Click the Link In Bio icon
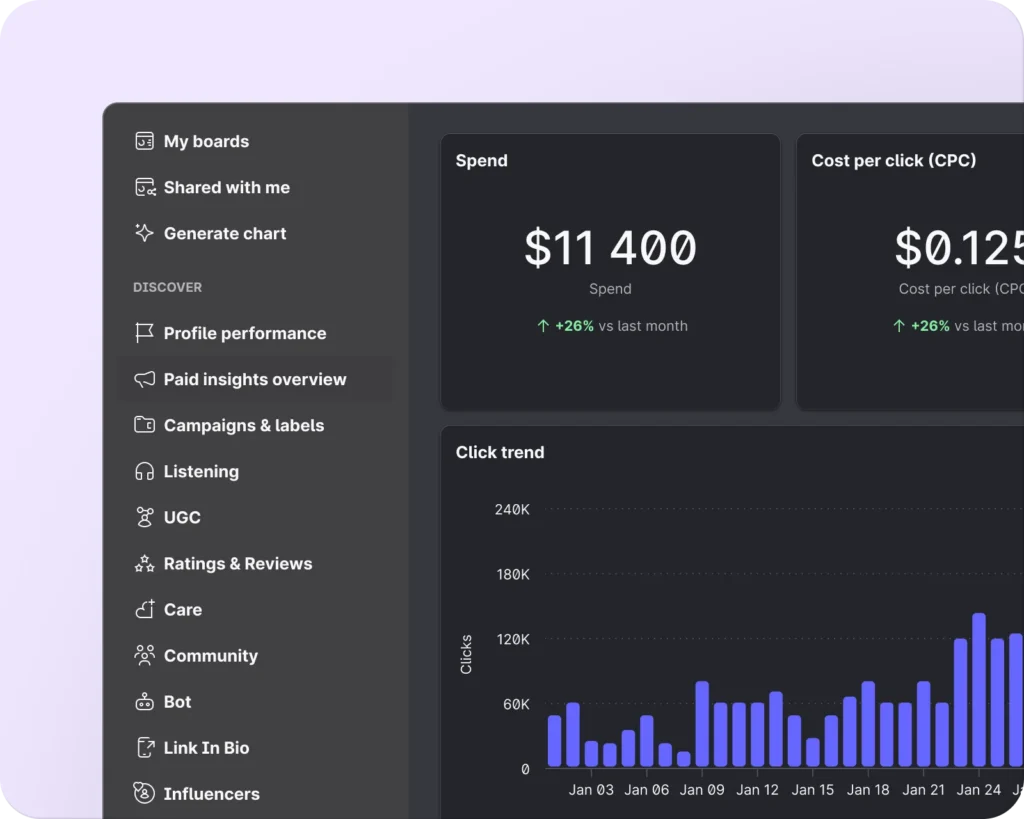Screen dimensions: 1024x819 pos(144,748)
